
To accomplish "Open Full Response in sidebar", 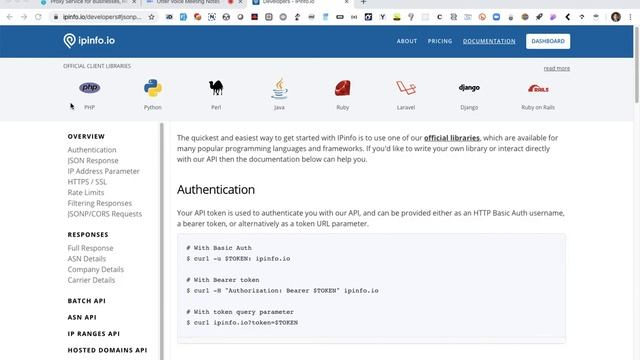I will 91,248.
